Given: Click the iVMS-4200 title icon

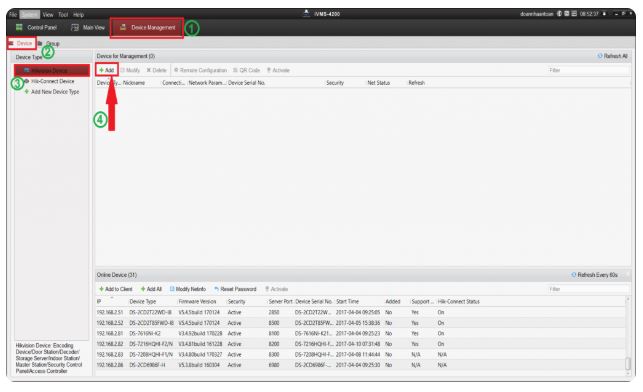Looking at the screenshot, I should click(306, 14).
